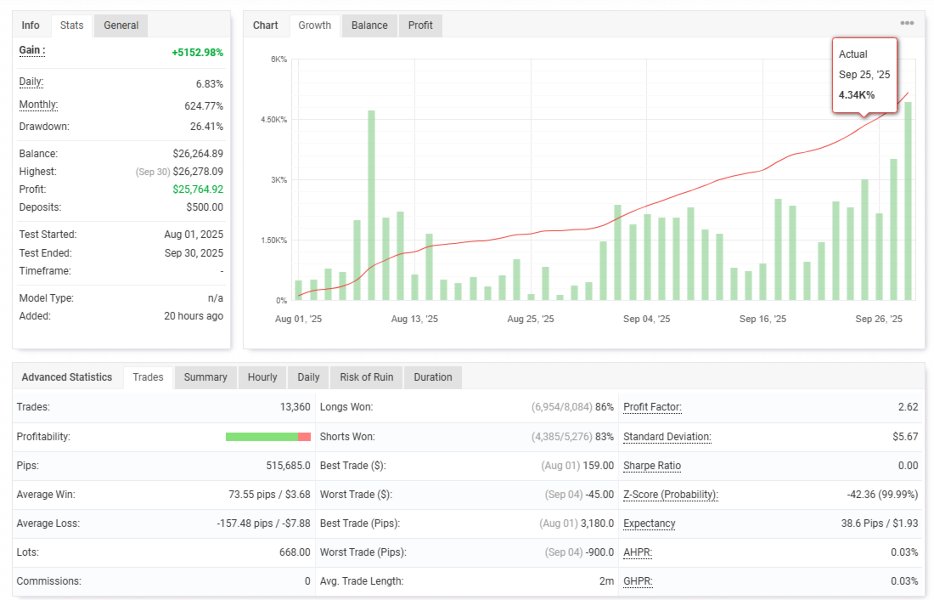Select the Growth chart tab
The height and width of the screenshot is (600, 934).
coord(315,26)
